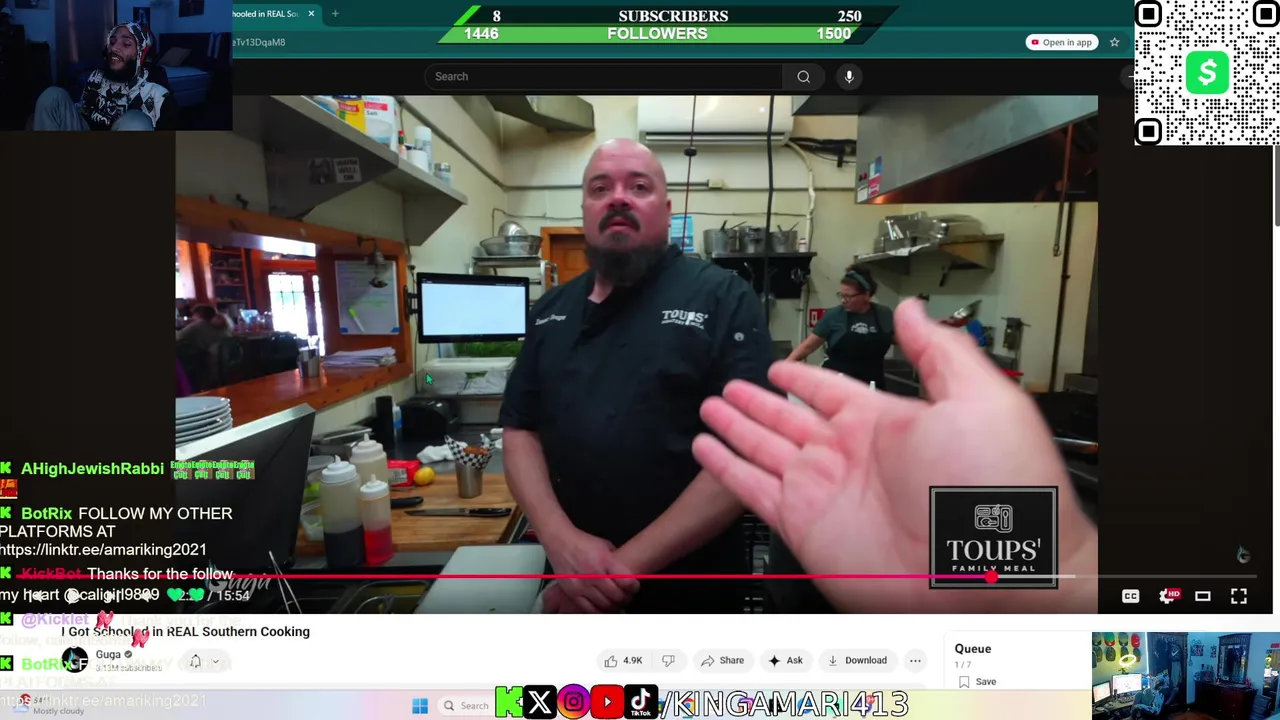Close the browser tab 'Schooled in REAL Southern'
1280x720 pixels.
311,13
